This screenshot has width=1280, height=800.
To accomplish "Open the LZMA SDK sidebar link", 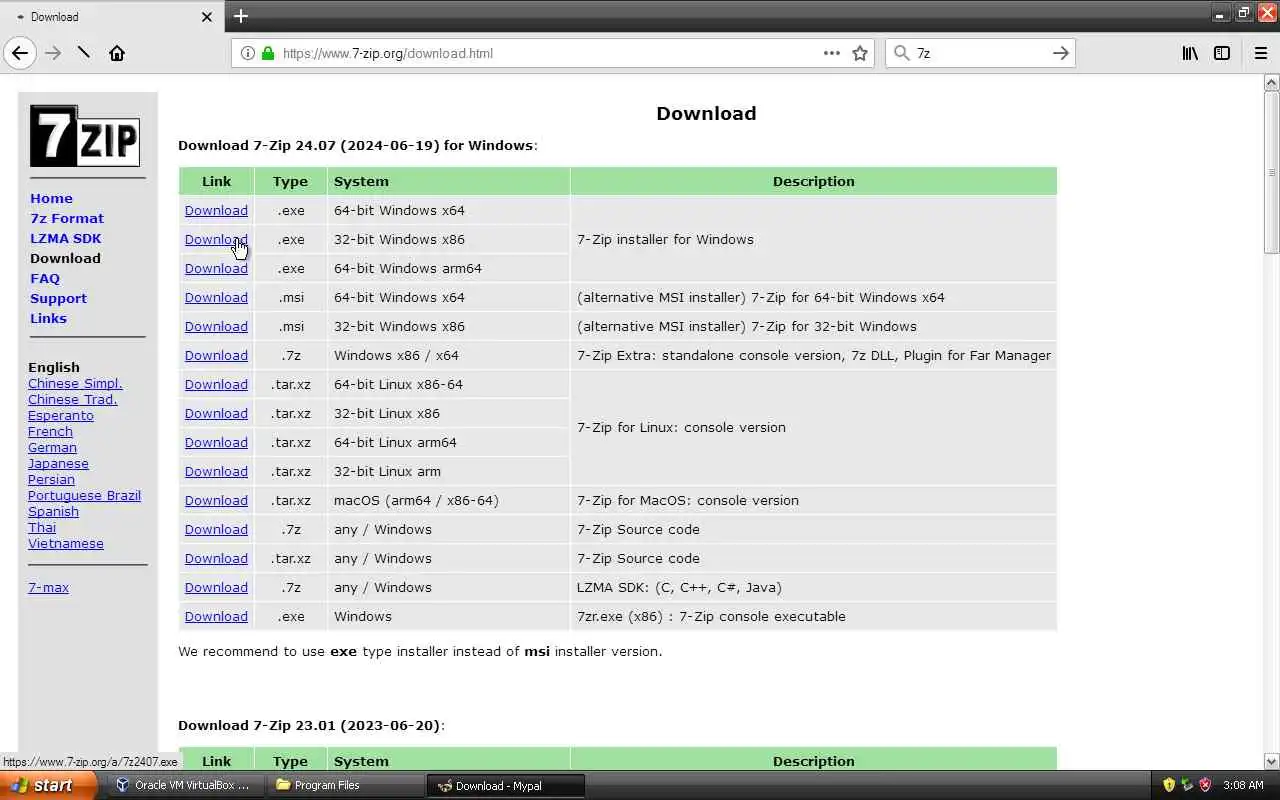I will pyautogui.click(x=65, y=238).
